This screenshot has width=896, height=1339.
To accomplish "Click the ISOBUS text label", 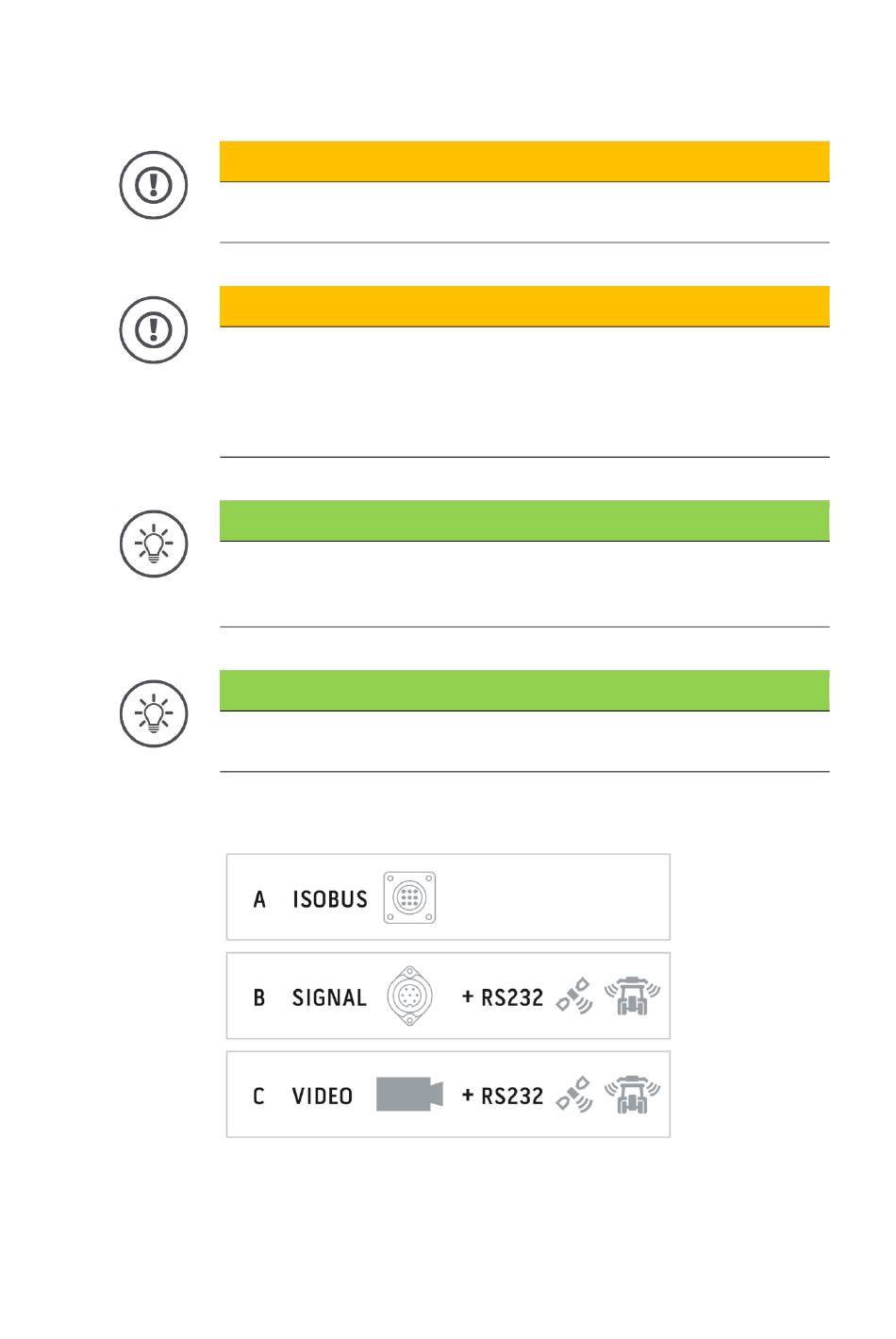I will point(330,899).
